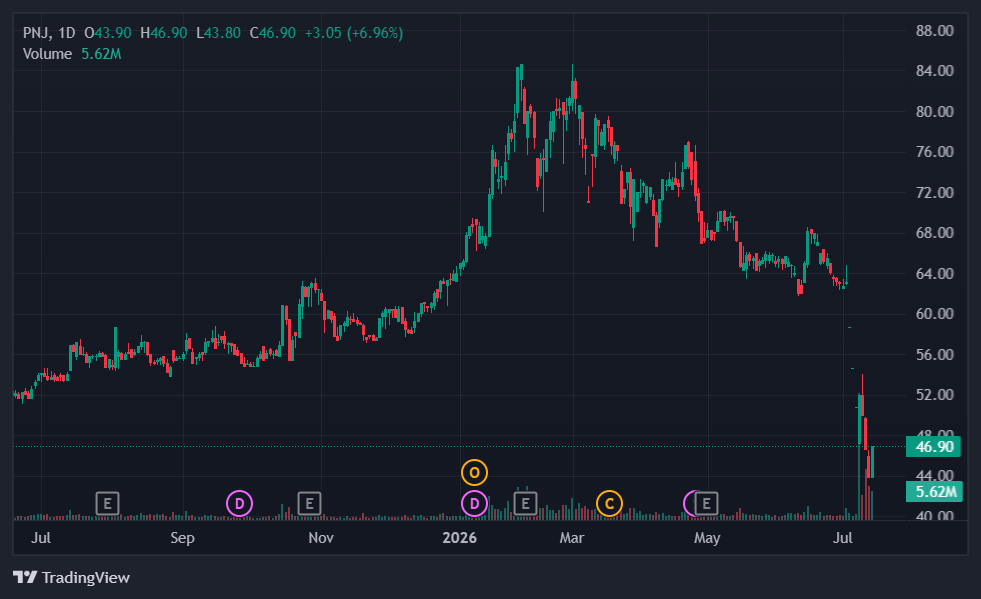The height and width of the screenshot is (599, 981).
Task: Click the 5.62M volume tag on axis
Action: [x=935, y=492]
